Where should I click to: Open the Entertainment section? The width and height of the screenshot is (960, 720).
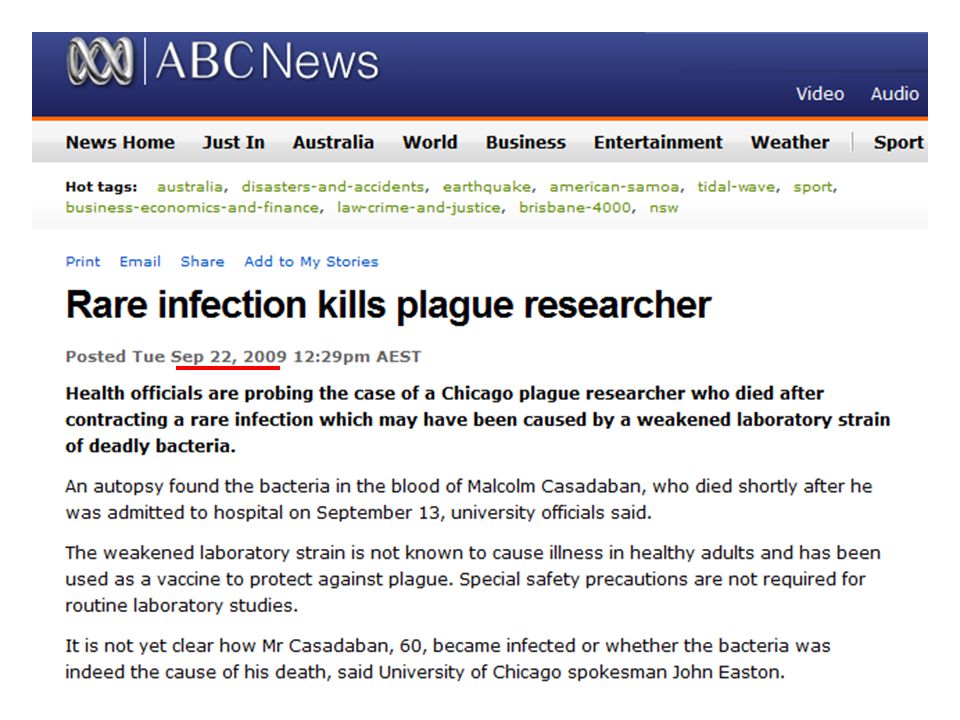click(x=658, y=142)
